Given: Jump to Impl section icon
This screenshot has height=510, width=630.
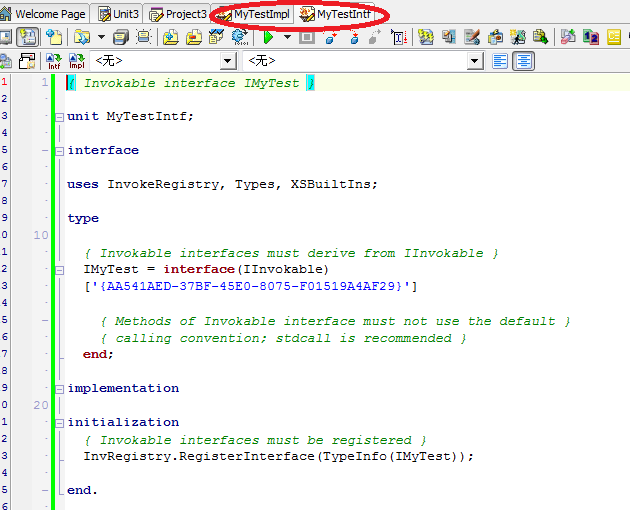Looking at the screenshot, I should tap(77, 61).
